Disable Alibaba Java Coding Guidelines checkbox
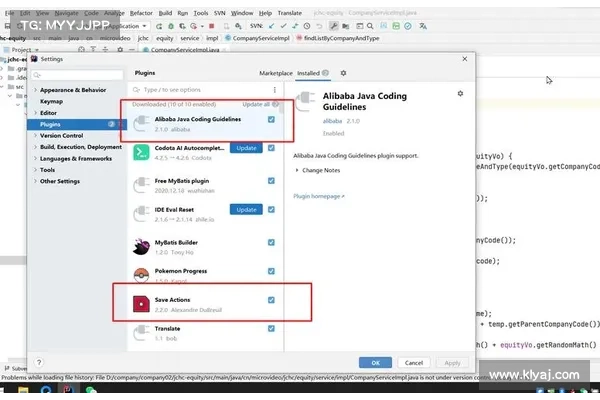 271,119
